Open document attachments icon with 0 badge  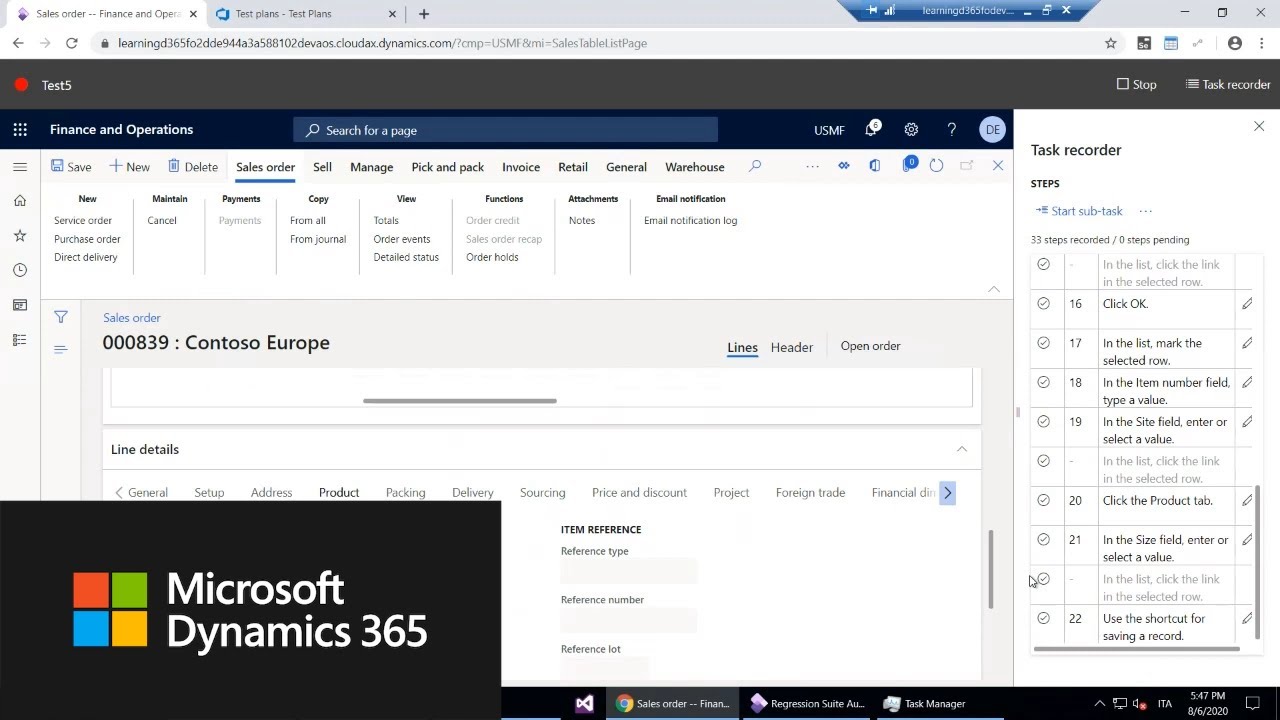click(909, 165)
